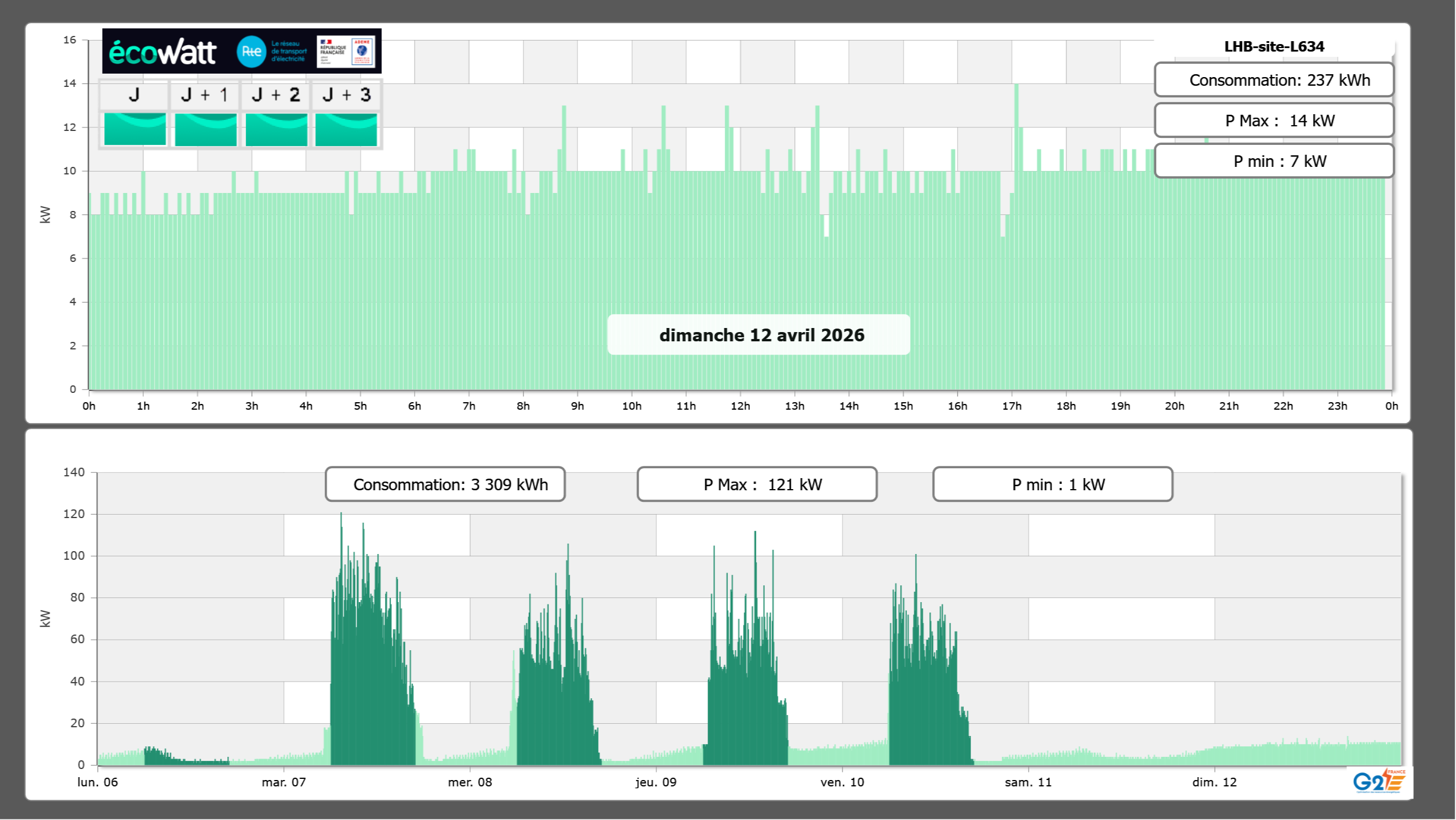Image resolution: width=1456 pixels, height=820 pixels.
Task: Click the J + 3 header label
Action: [x=346, y=95]
